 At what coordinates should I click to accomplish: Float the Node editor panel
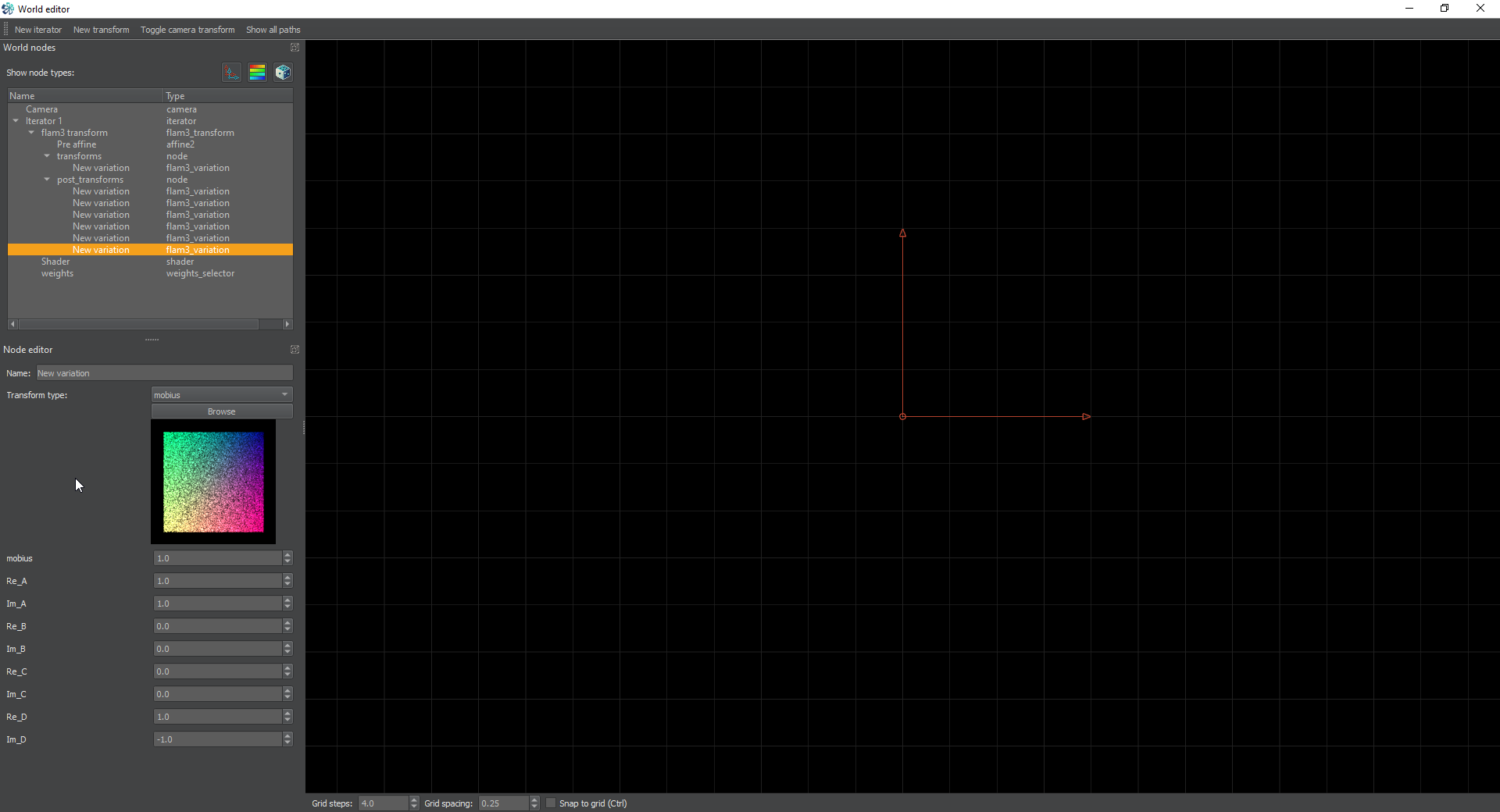click(x=295, y=350)
